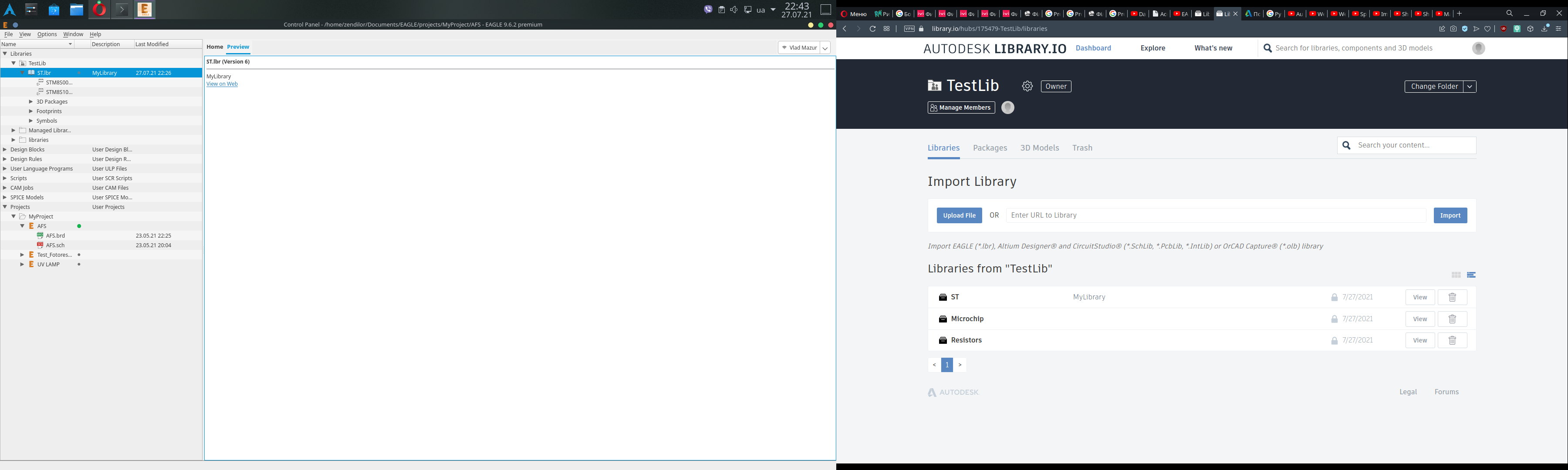Click the EAGLE icon in the taskbar

144,9
